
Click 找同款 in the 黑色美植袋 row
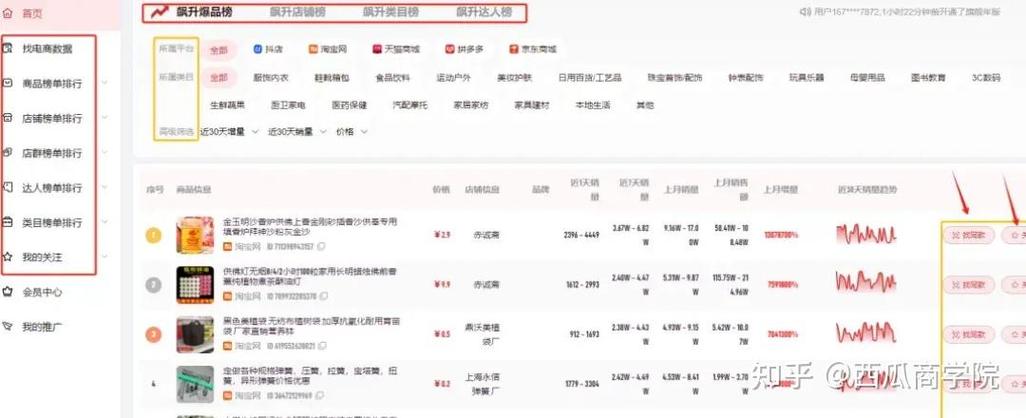tap(968, 334)
